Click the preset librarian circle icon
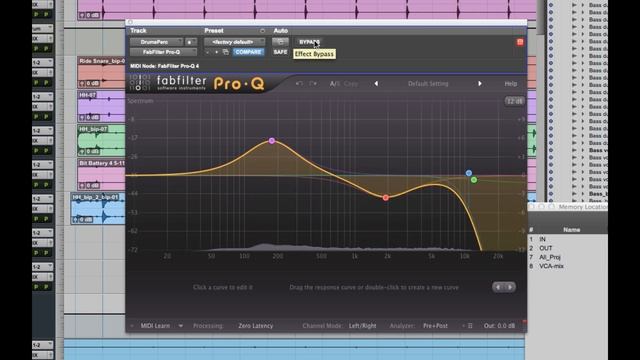The width and height of the screenshot is (640, 360). (262, 31)
